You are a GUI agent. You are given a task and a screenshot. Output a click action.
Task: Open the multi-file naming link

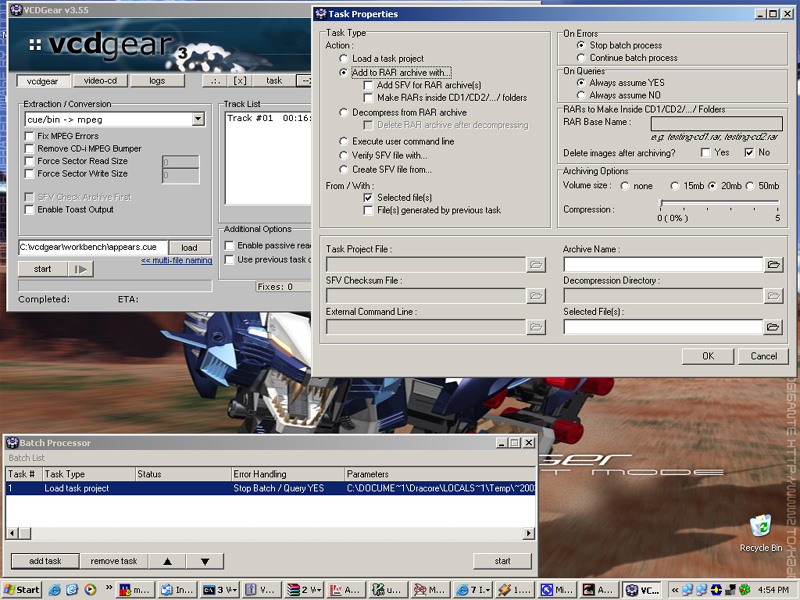pyautogui.click(x=177, y=260)
